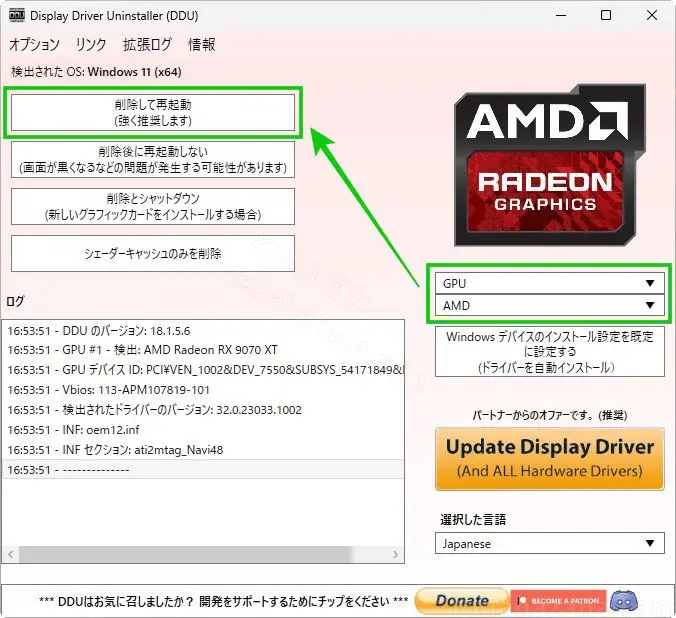Open the 情報 menu
Image resolution: width=676 pixels, height=618 pixels.
(202, 44)
